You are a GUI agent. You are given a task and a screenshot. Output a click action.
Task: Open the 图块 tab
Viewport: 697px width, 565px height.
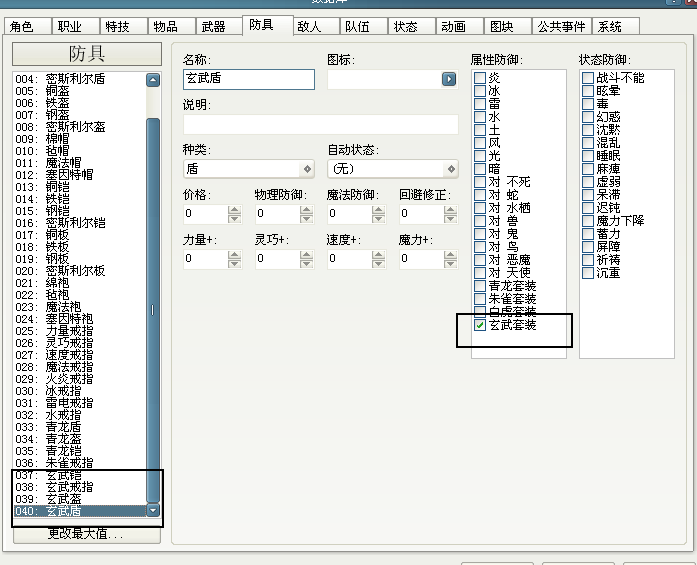click(x=508, y=26)
